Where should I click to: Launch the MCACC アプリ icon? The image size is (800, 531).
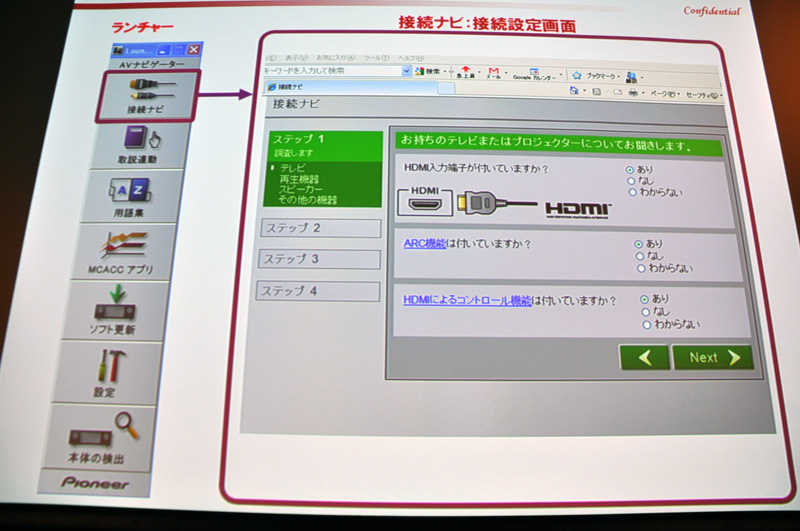tap(123, 252)
